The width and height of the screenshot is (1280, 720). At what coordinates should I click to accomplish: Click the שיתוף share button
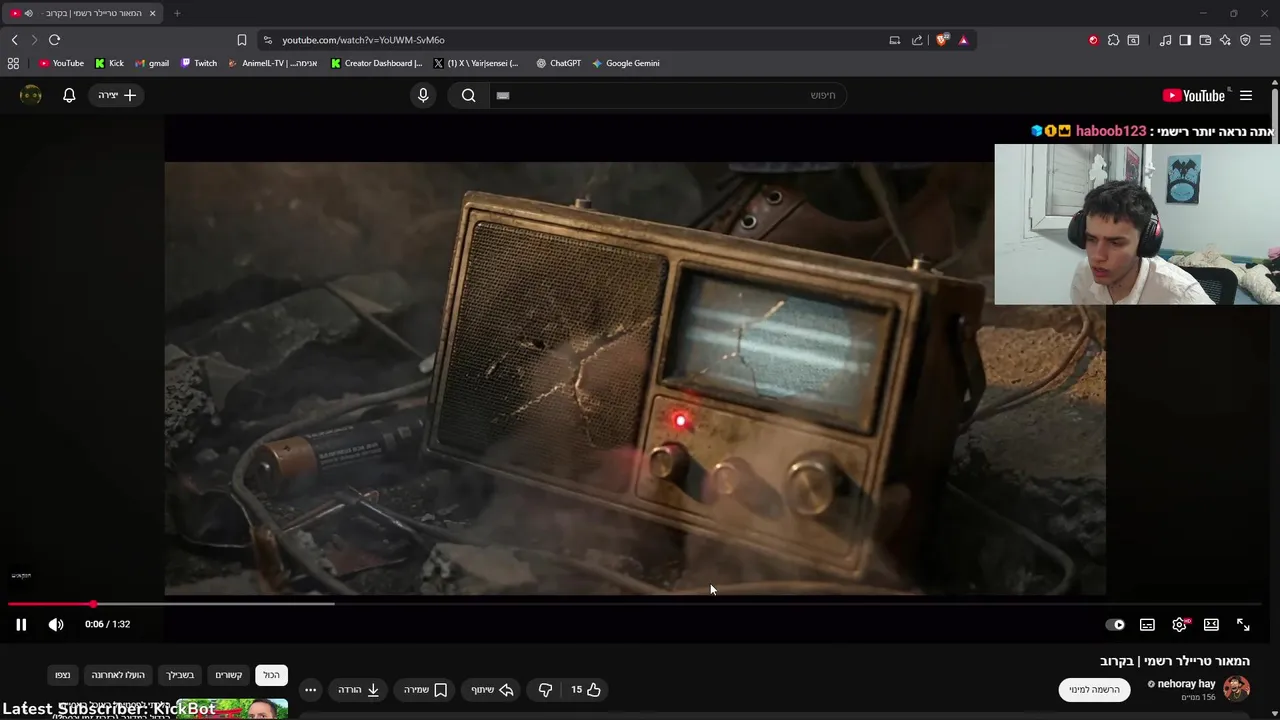(492, 689)
